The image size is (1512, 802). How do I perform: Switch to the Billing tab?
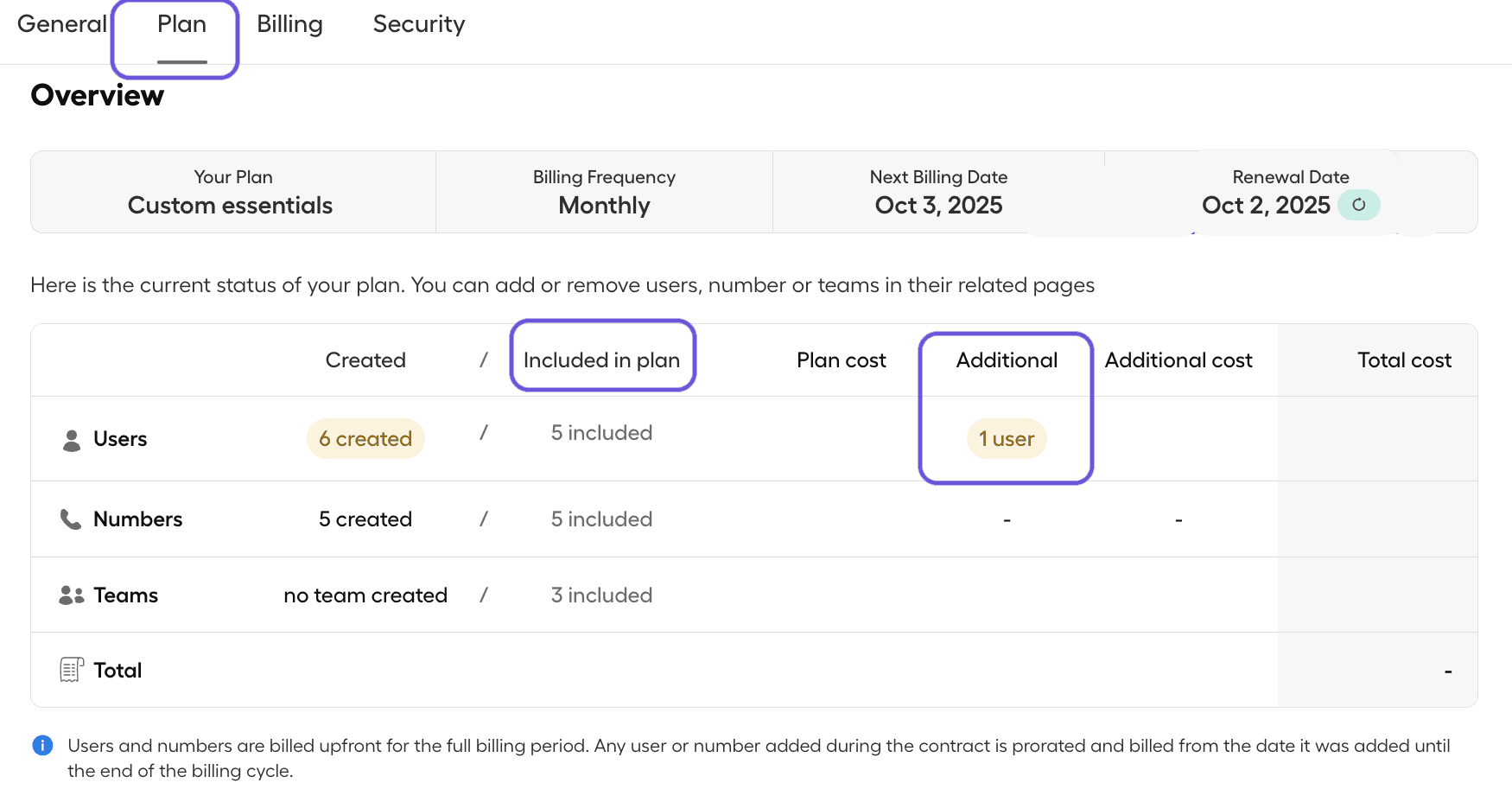tap(289, 24)
